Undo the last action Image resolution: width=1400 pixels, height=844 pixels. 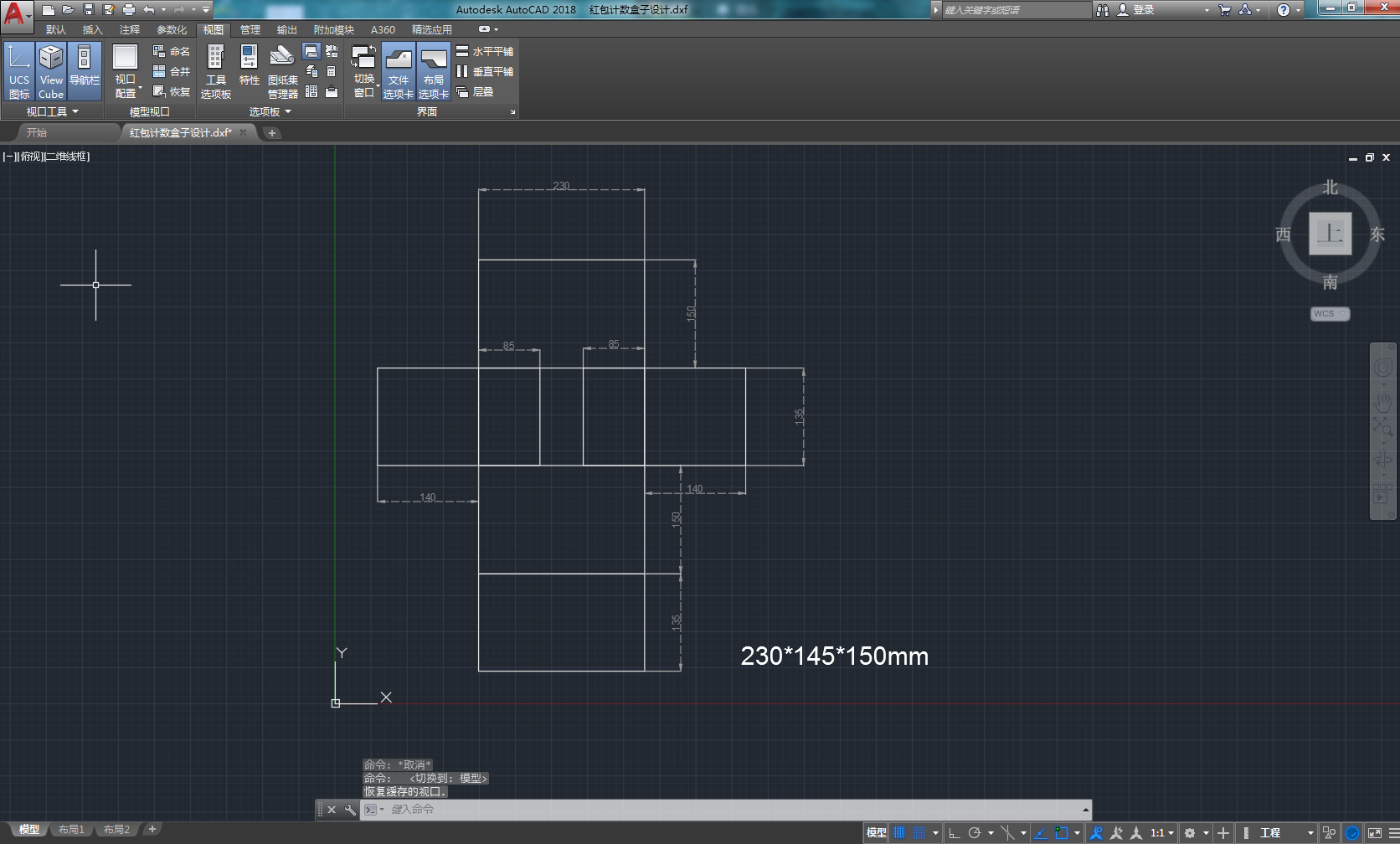pos(148,10)
